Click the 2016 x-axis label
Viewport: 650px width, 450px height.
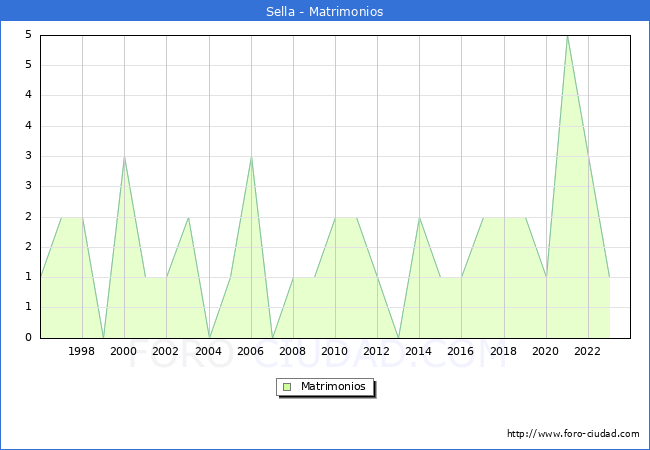[461, 351]
